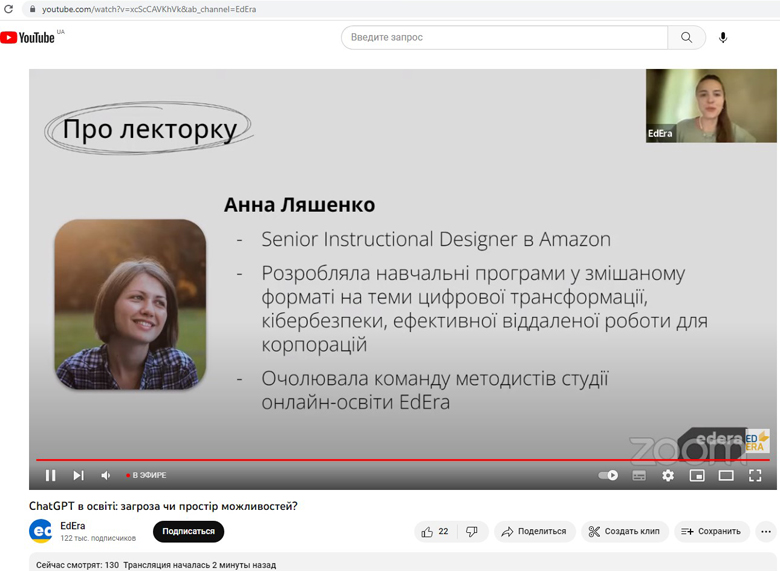Open player settings gear

668,476
